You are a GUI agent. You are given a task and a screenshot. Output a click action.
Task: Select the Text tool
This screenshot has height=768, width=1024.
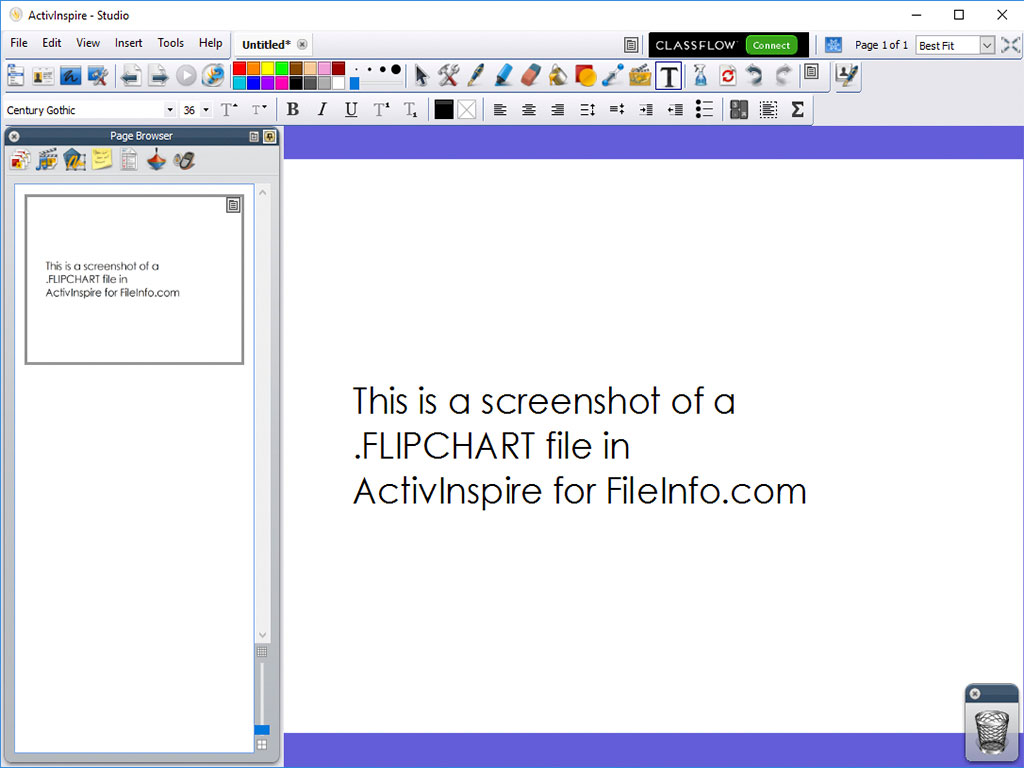(x=669, y=76)
